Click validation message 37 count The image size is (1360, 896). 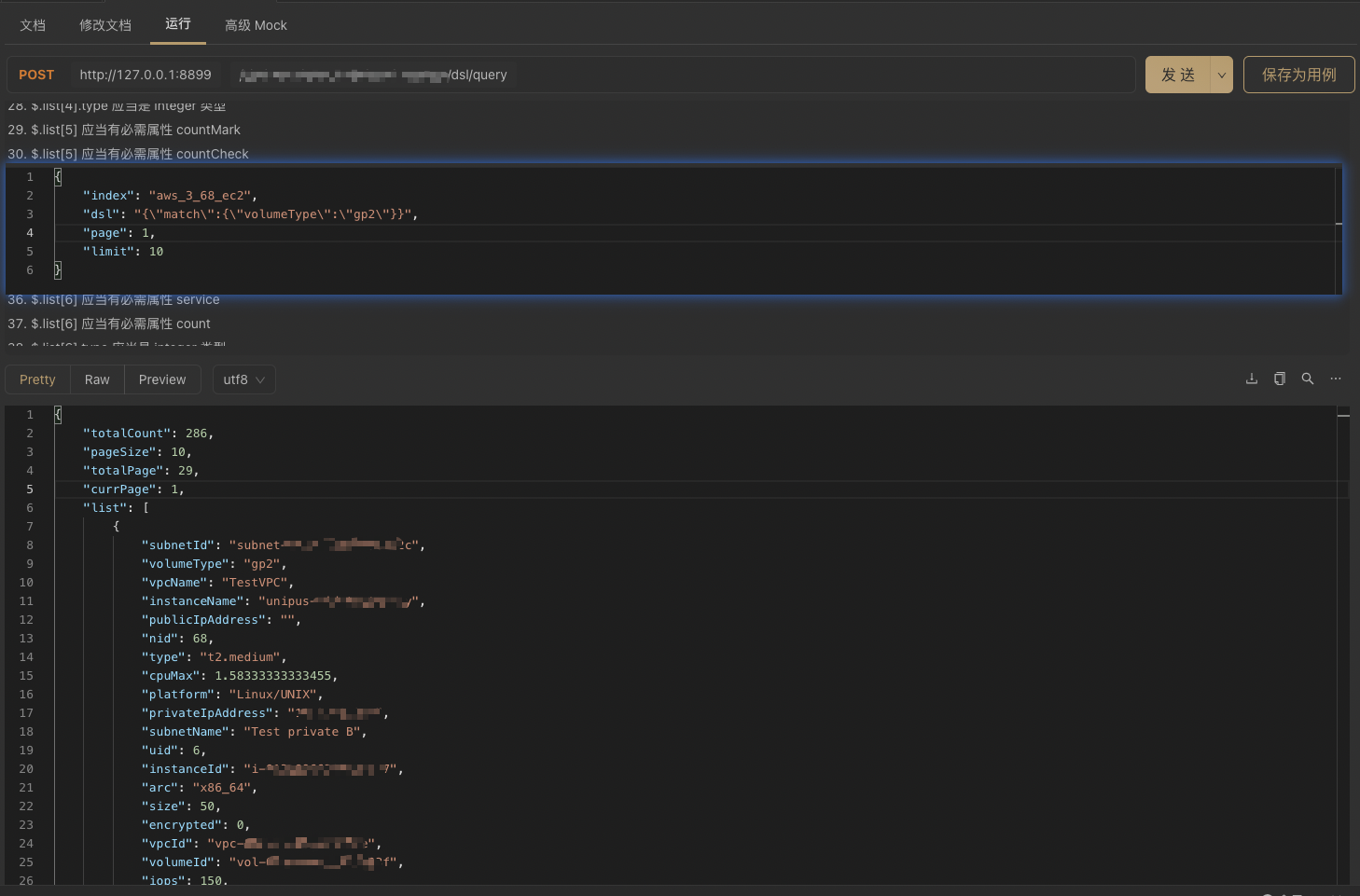[109, 324]
